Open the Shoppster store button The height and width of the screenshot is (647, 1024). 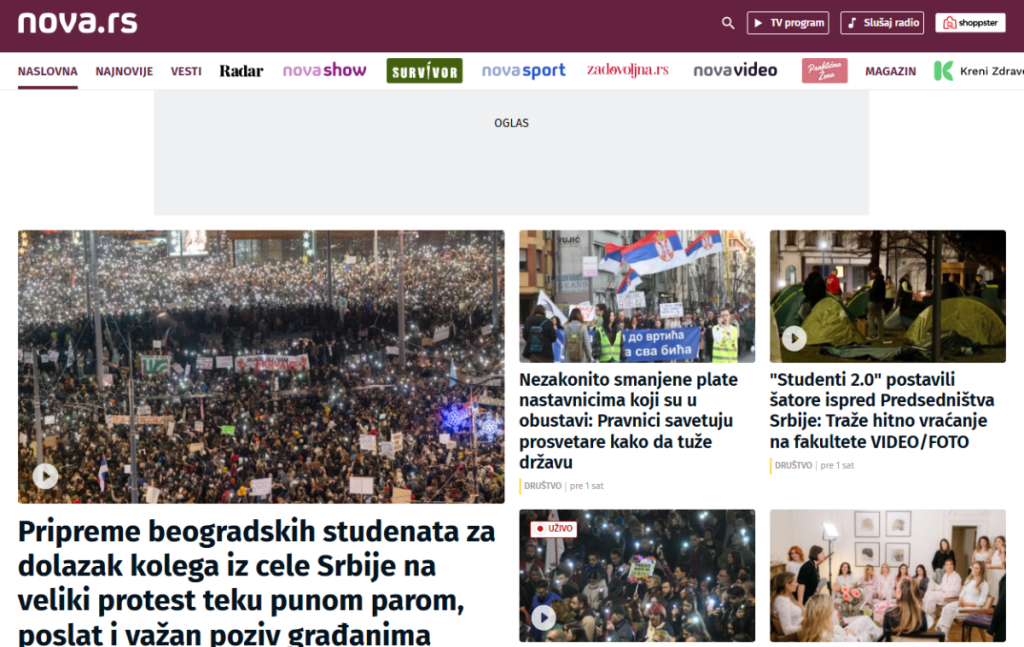pyautogui.click(x=970, y=23)
